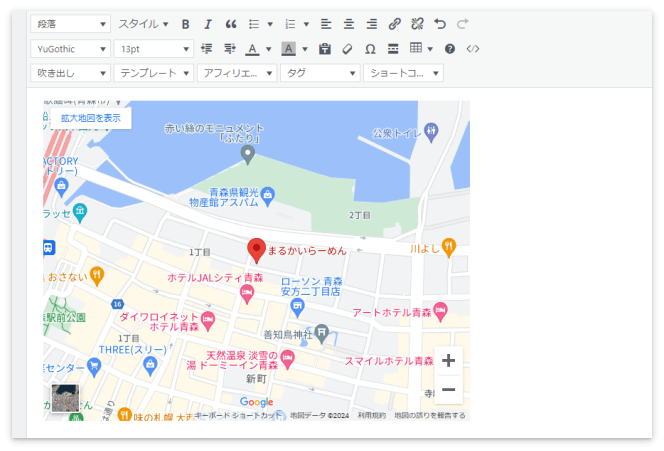This screenshot has width=664, height=451.
Task: Insert or edit a link
Action: point(394,24)
